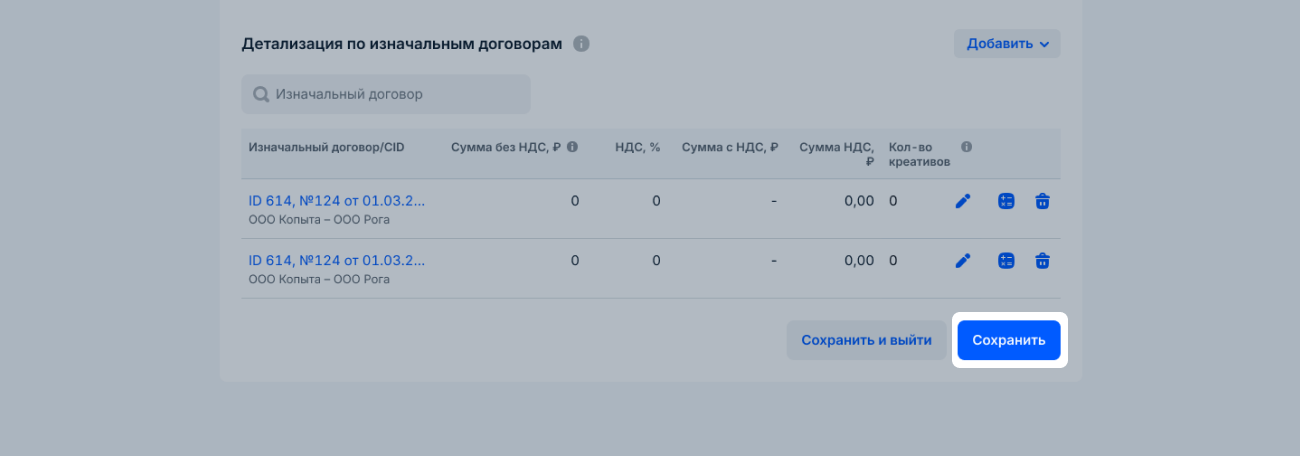Focus the Изначальный договор search field
Screen dimensions: 1300x456
[395, 94]
